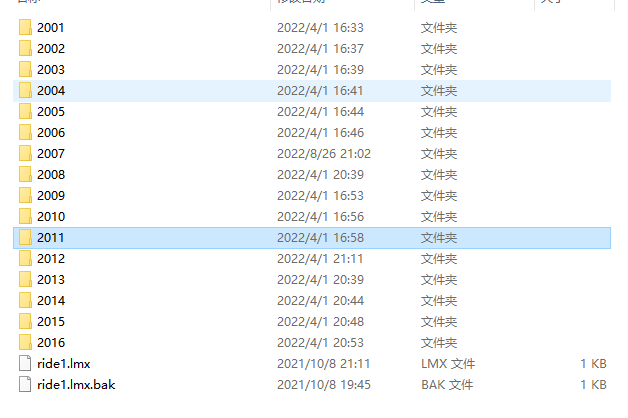Viewport: 628px width, 418px height.
Task: Select the highlighted 2004 folder row
Action: click(x=312, y=91)
